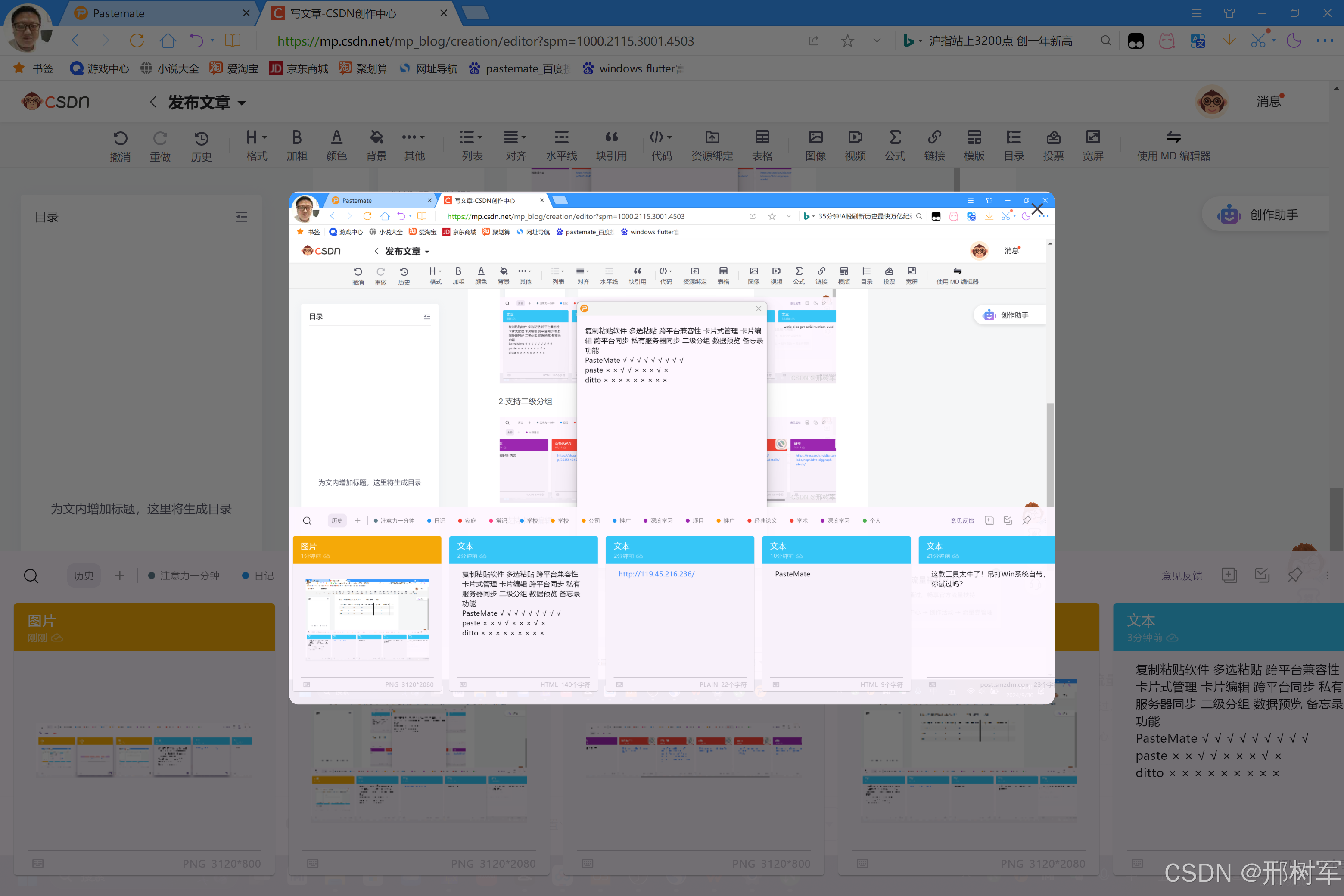The height and width of the screenshot is (896, 1344).
Task: Open the Pastemate three-dot more menu
Action: (1327, 576)
